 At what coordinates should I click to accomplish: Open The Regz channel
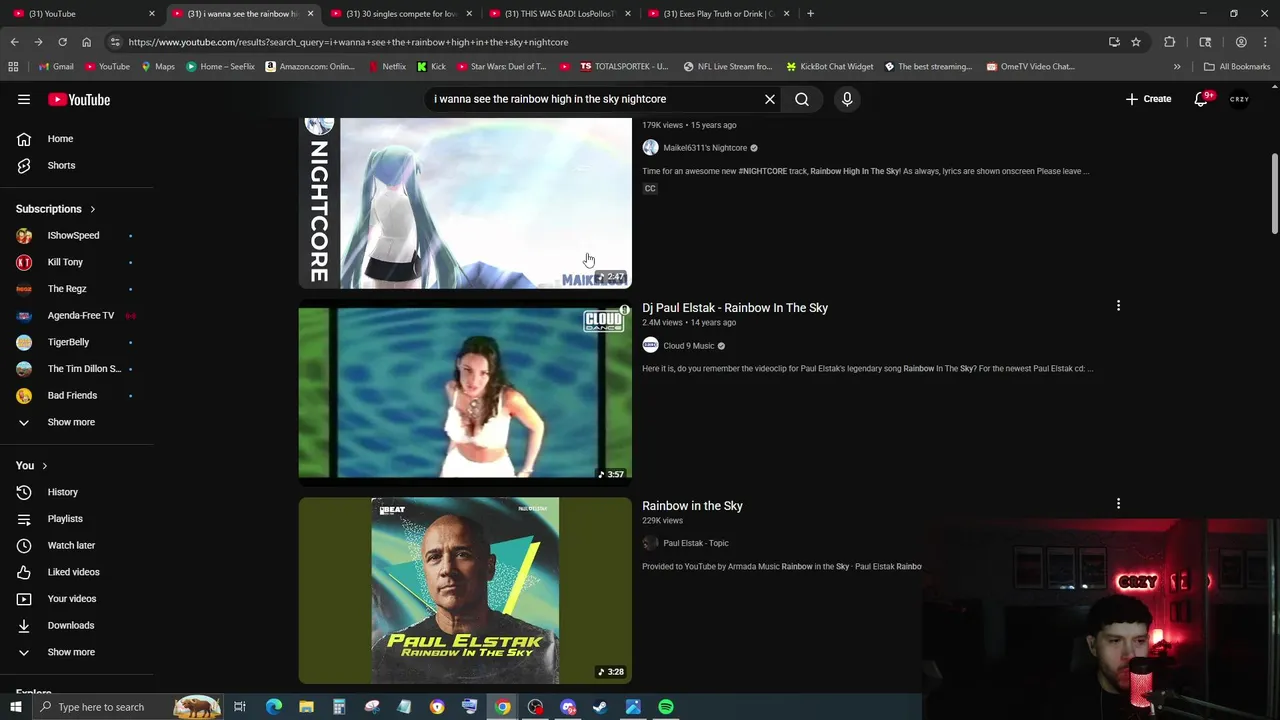click(x=67, y=289)
